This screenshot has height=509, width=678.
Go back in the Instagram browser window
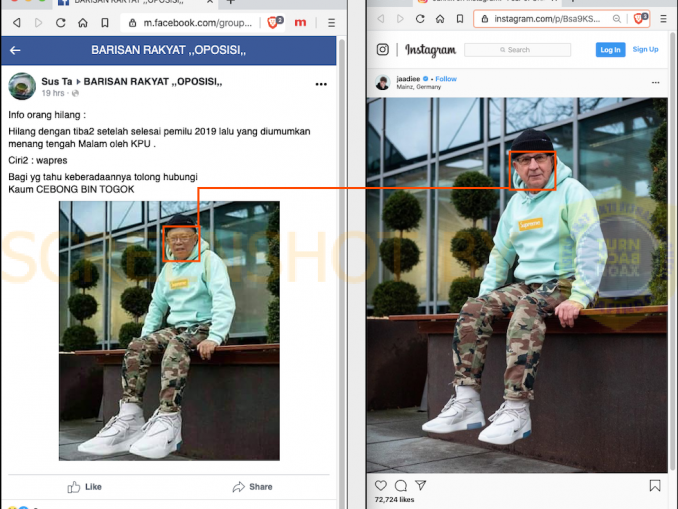[x=381, y=19]
